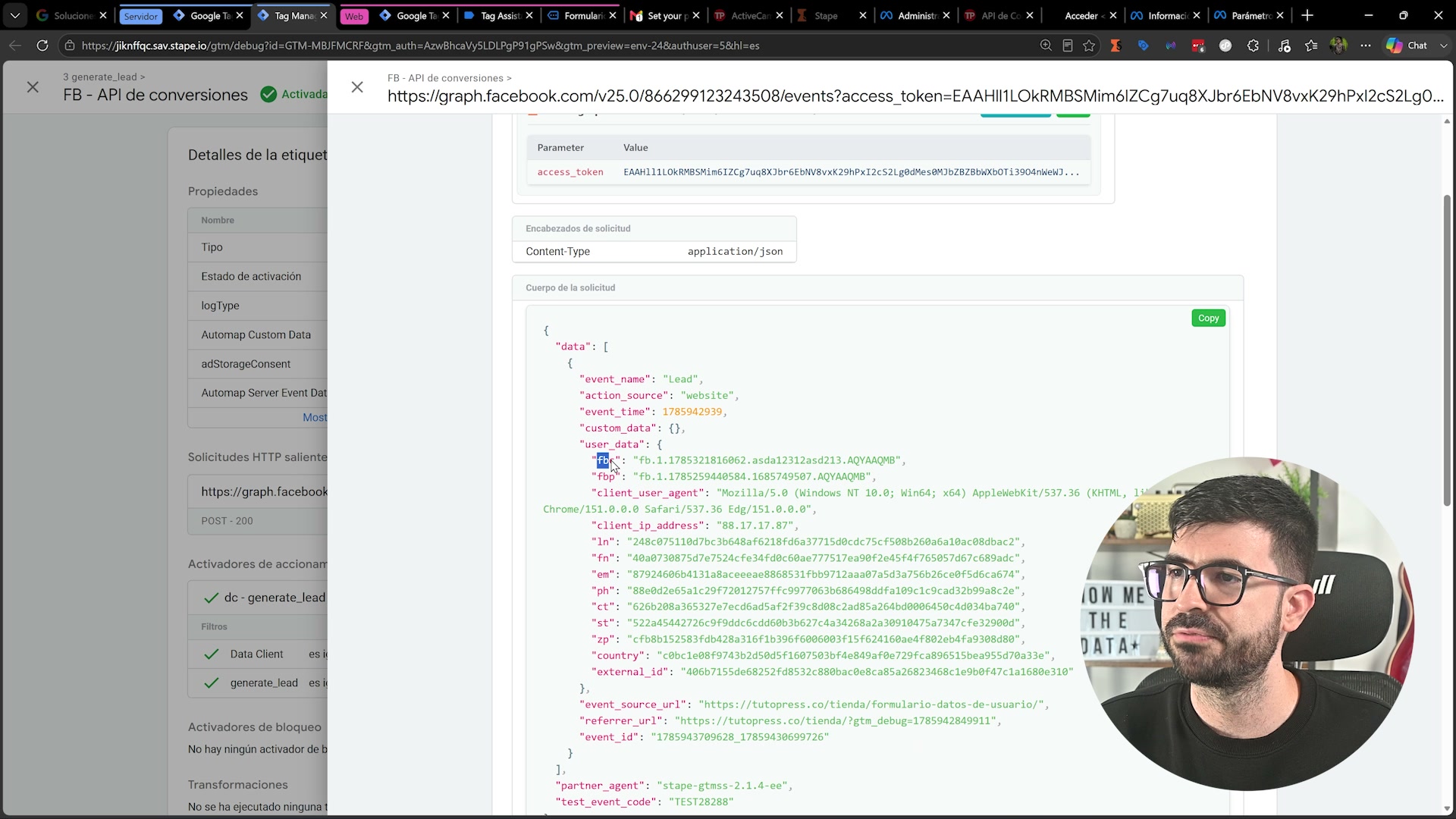1456x819 pixels.
Task: Click the Content-Type header row
Action: coord(654,252)
